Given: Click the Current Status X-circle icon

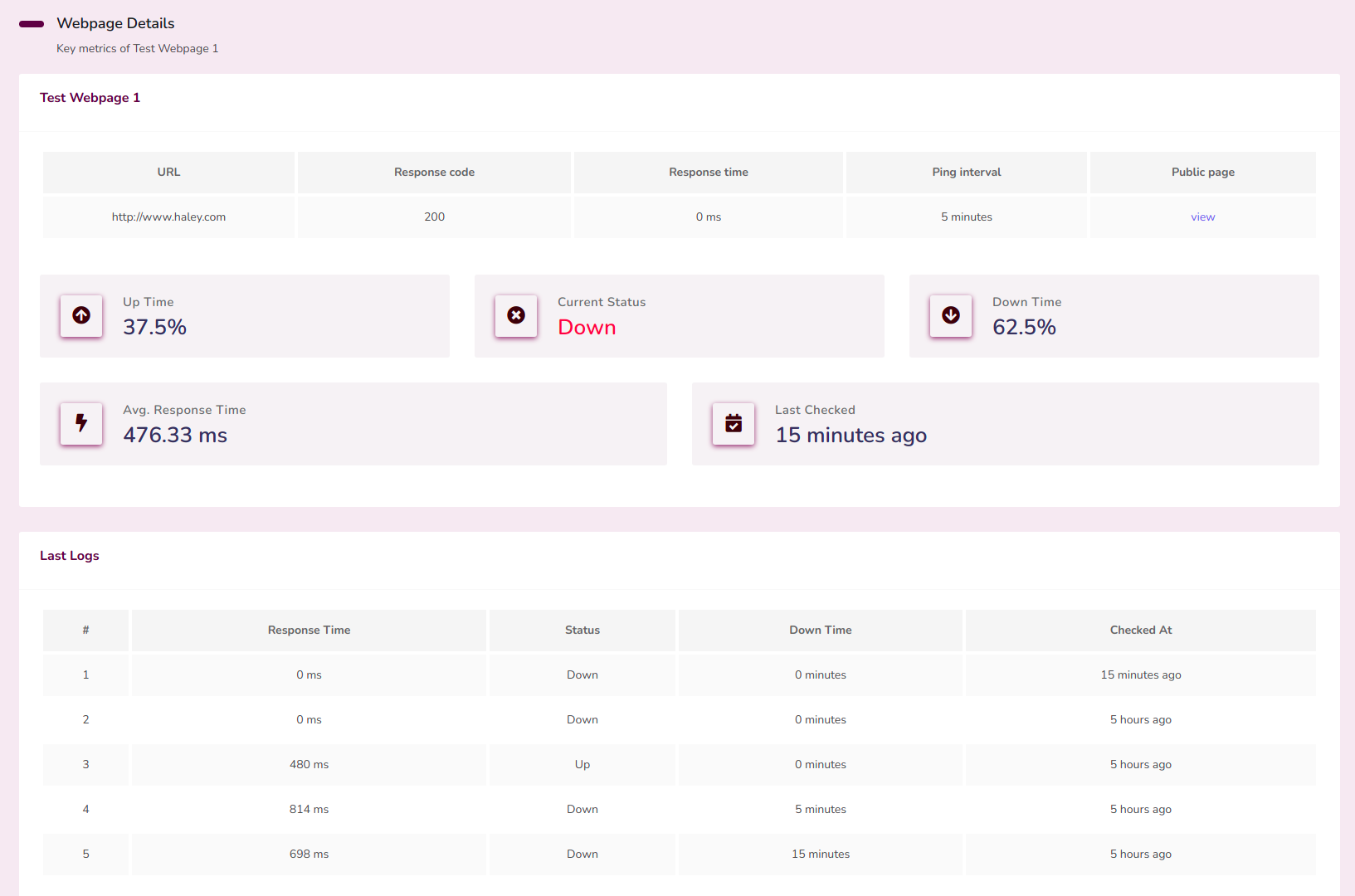Looking at the screenshot, I should (x=516, y=315).
